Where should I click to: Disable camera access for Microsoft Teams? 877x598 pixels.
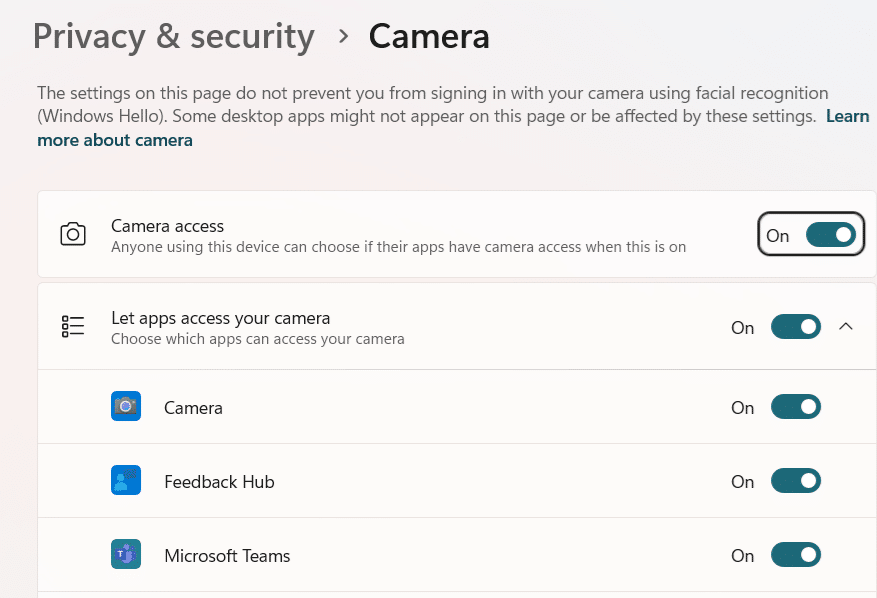point(795,555)
